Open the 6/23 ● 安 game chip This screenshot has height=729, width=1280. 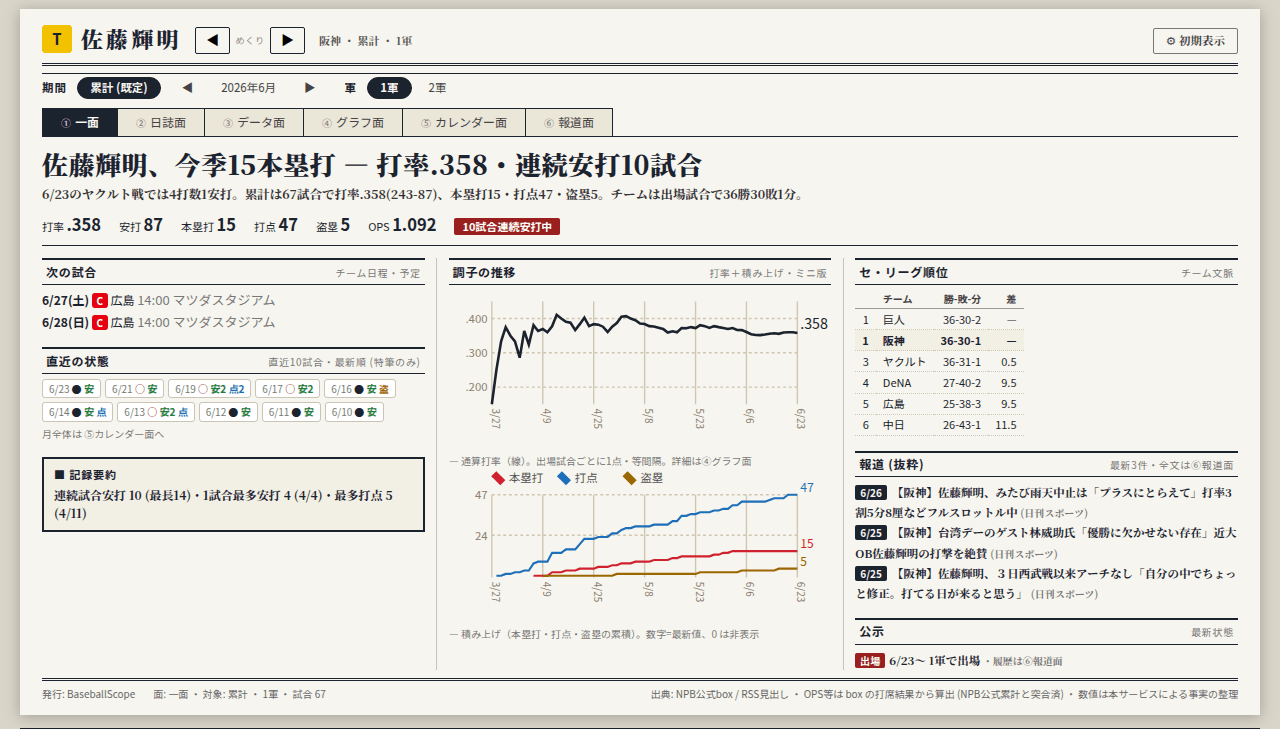(x=72, y=389)
